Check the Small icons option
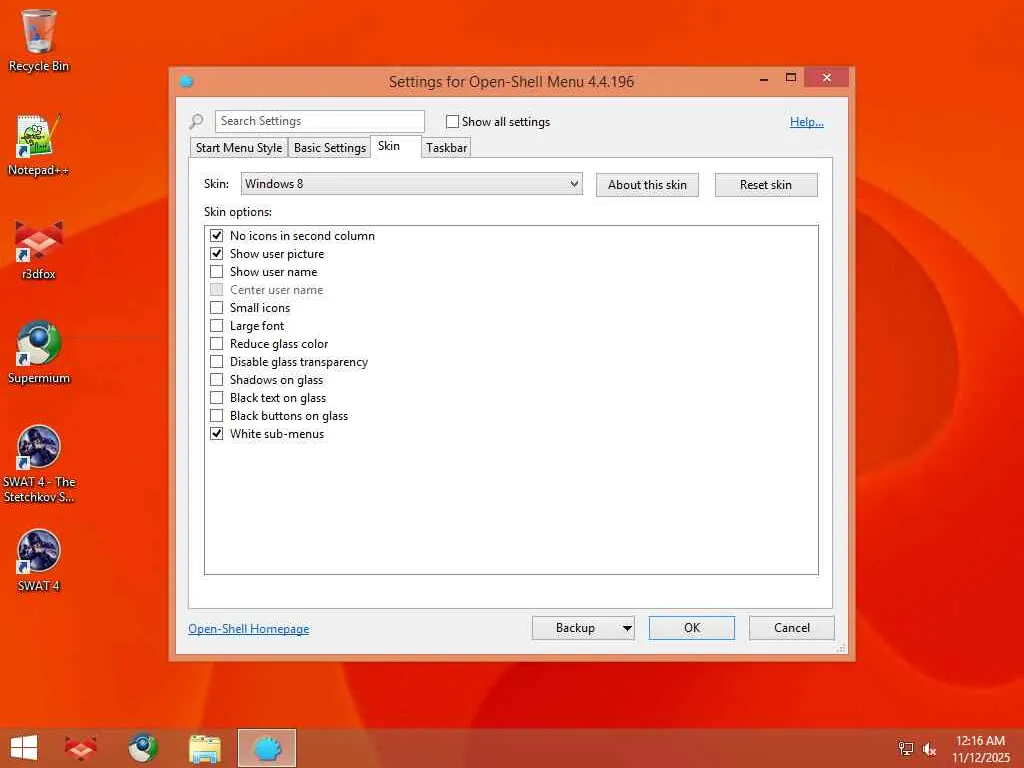This screenshot has width=1024, height=768. pos(216,308)
